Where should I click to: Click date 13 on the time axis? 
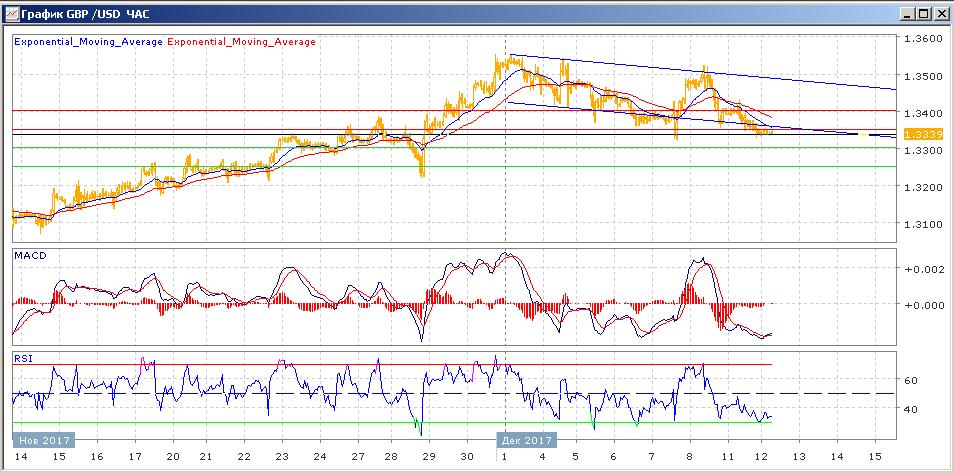pyautogui.click(x=799, y=457)
